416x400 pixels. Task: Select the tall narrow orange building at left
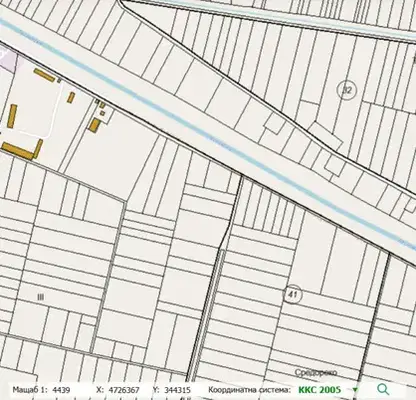click(x=12, y=116)
